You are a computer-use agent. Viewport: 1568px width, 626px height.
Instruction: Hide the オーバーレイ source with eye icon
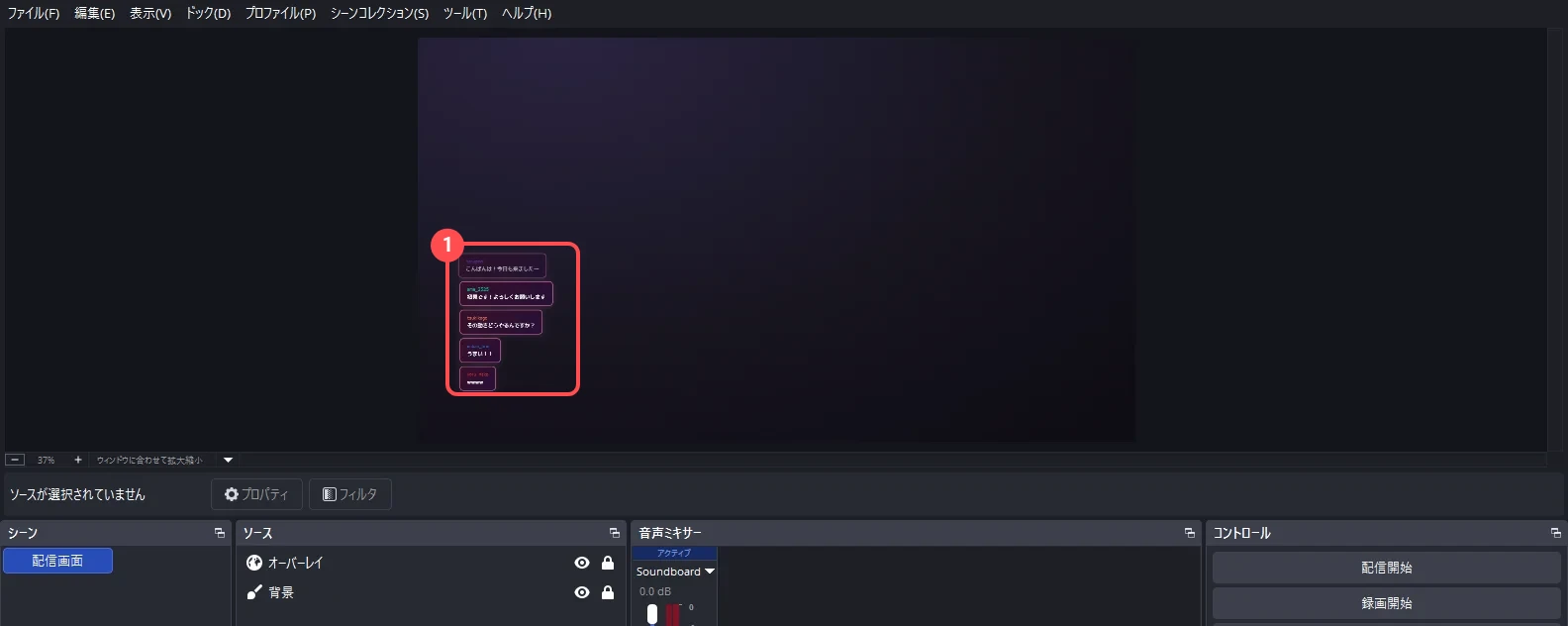582,563
